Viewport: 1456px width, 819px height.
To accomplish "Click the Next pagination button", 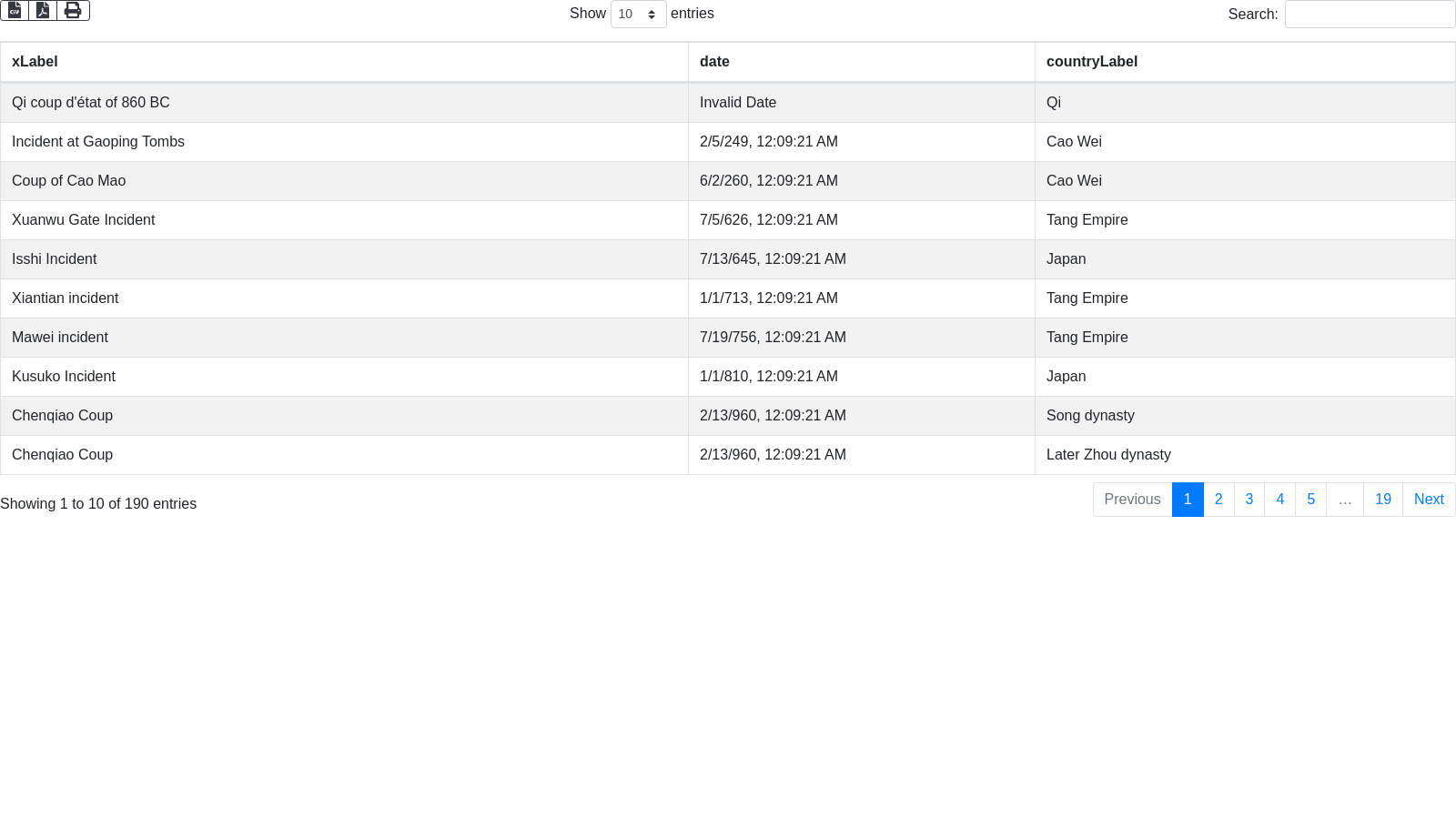I will pyautogui.click(x=1428, y=500).
